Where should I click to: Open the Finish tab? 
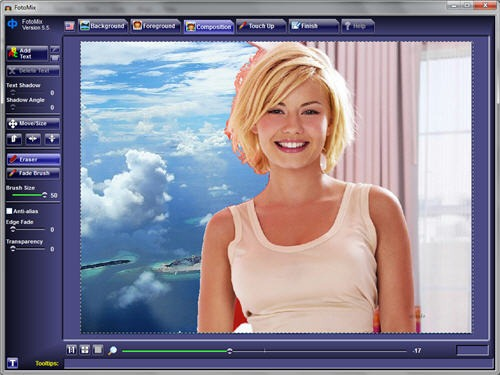[x=313, y=26]
